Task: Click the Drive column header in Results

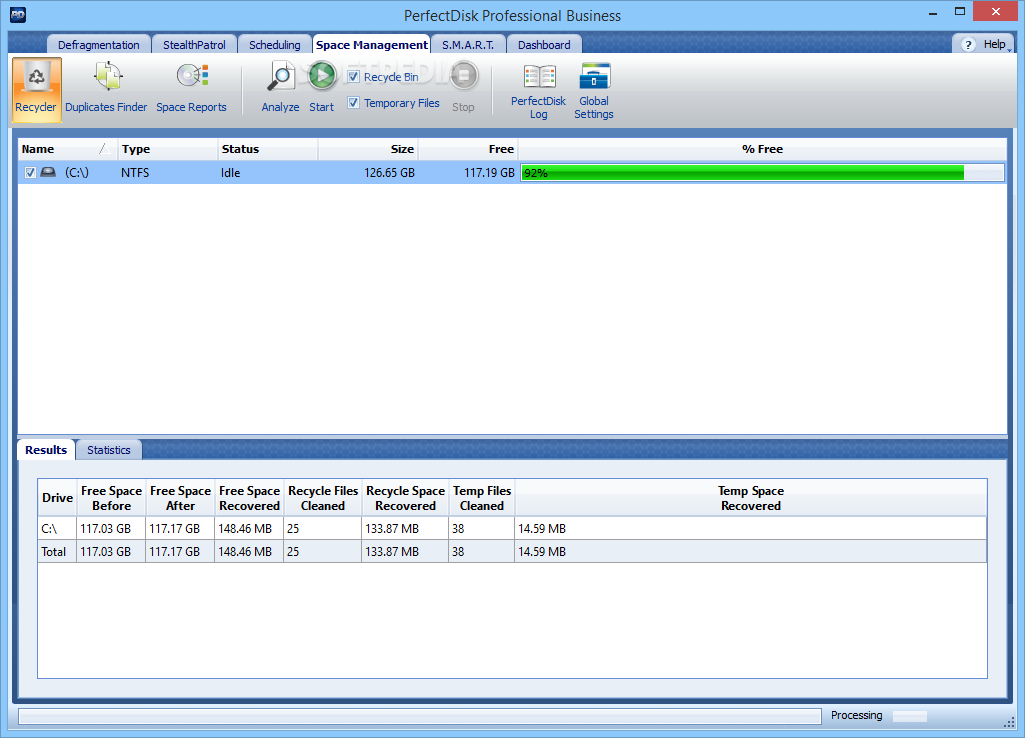Action: (x=58, y=497)
